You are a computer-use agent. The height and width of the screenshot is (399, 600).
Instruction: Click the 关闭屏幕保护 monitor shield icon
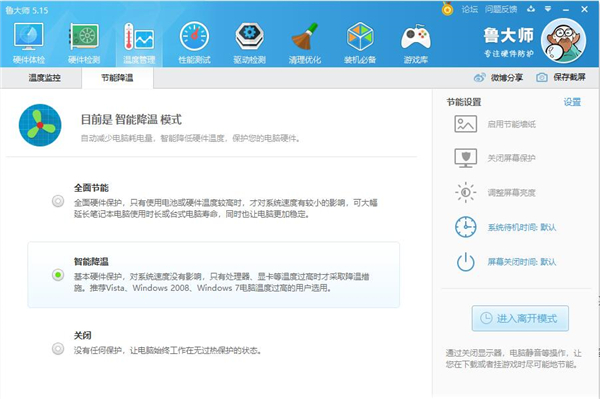[465, 158]
